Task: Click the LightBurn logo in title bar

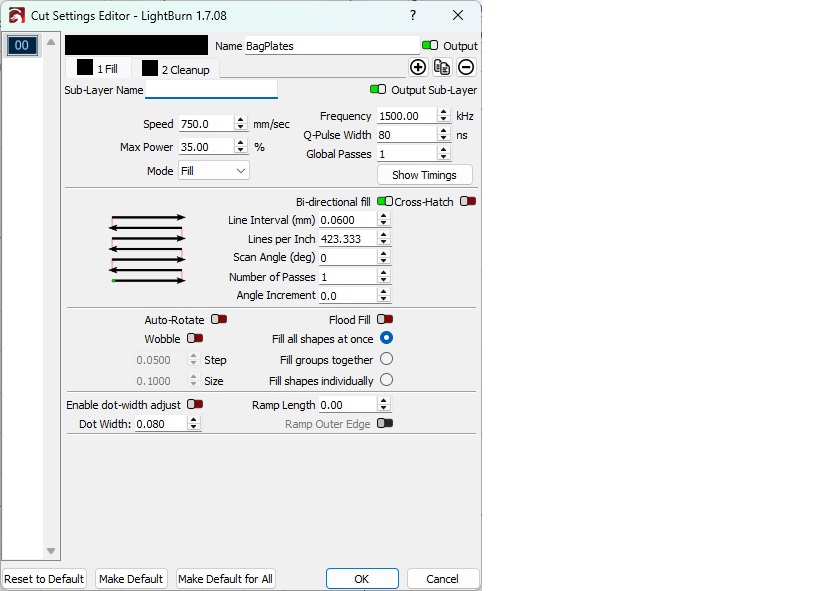Action: tap(16, 16)
